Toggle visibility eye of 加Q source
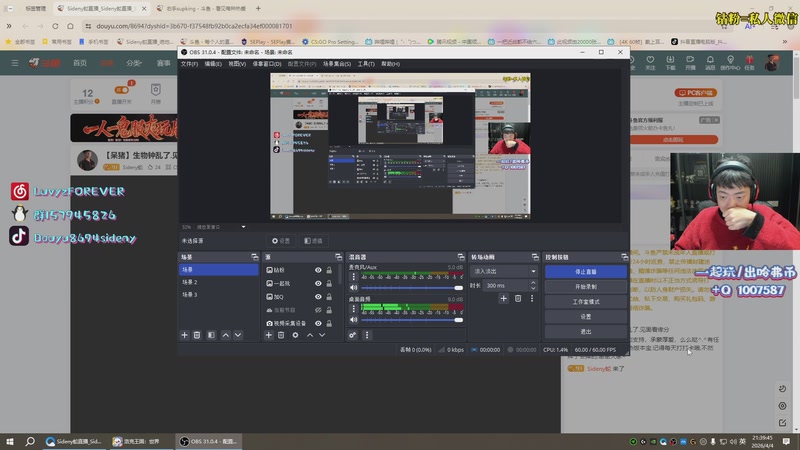The width and height of the screenshot is (800, 450). 318,297
